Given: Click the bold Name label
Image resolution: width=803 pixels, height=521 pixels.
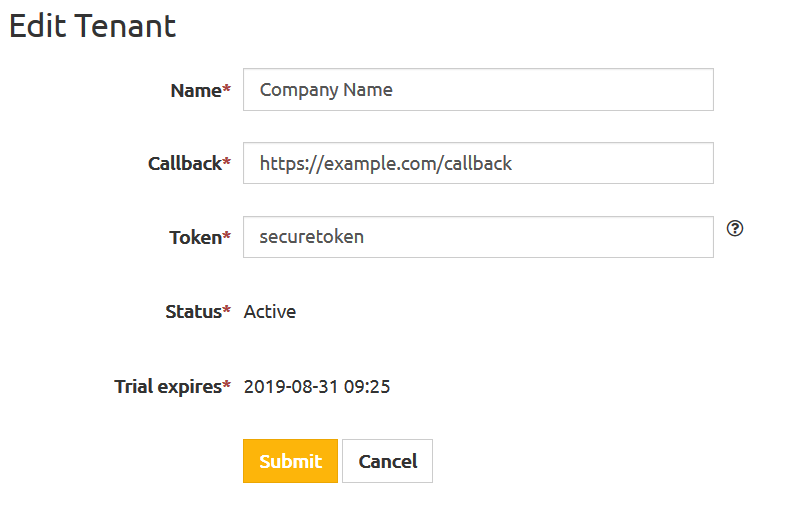Looking at the screenshot, I should 196,91.
